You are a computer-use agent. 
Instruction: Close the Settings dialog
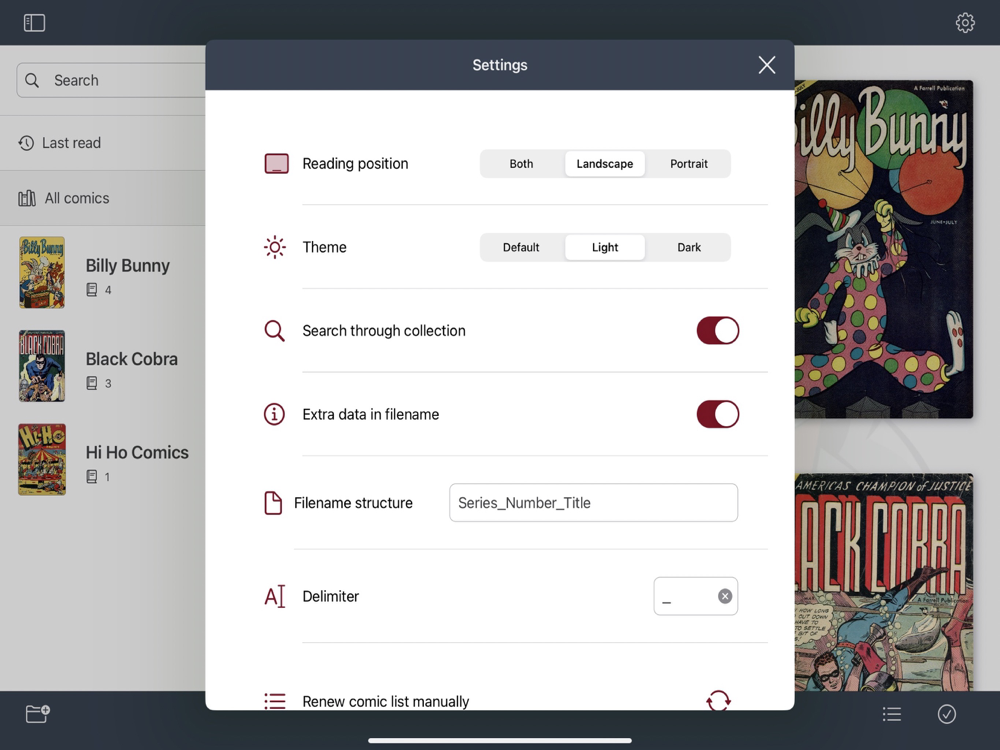[767, 64]
